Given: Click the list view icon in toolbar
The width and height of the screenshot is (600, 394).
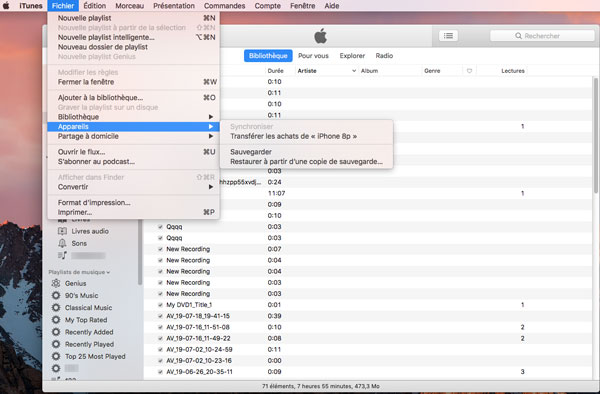Looking at the screenshot, I should coord(448,36).
